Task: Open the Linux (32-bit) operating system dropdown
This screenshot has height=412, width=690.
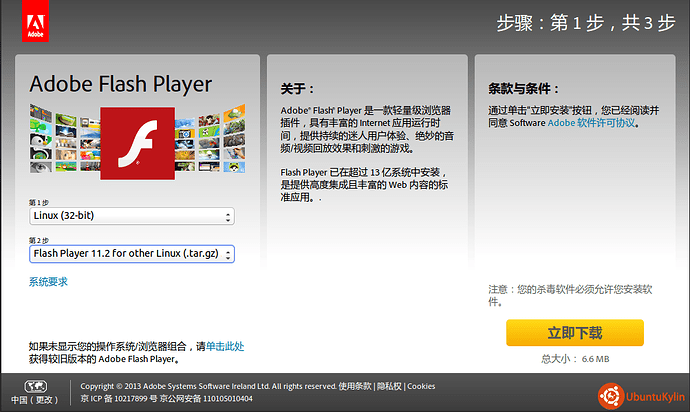Action: click(131, 216)
